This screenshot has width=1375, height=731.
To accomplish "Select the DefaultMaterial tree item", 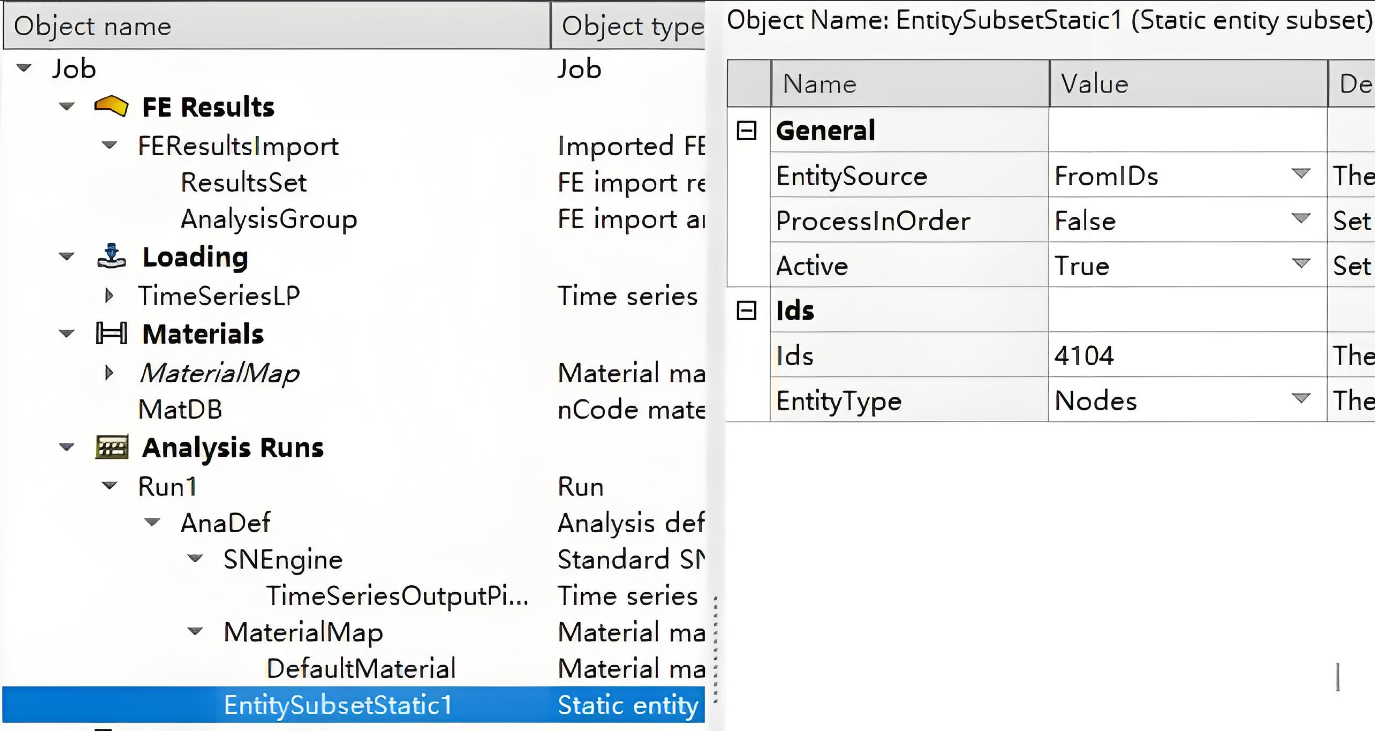I will click(360, 668).
